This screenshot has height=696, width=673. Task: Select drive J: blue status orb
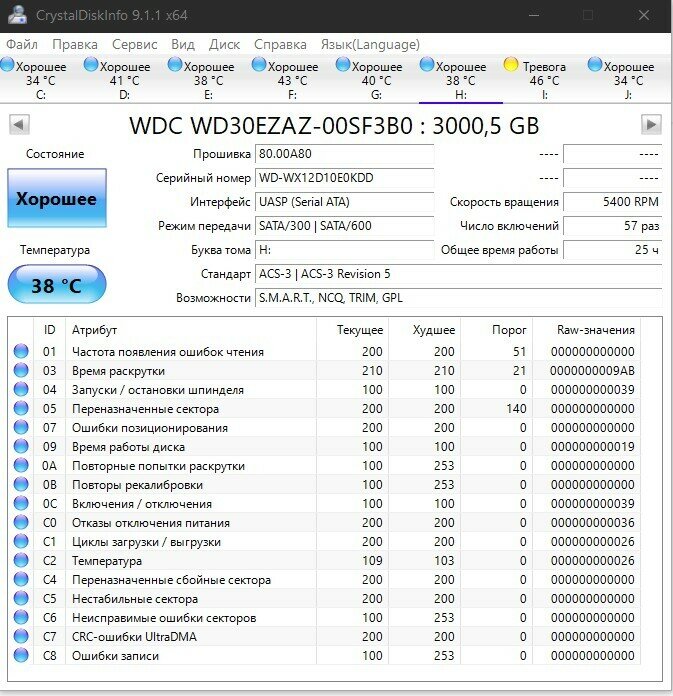[594, 65]
